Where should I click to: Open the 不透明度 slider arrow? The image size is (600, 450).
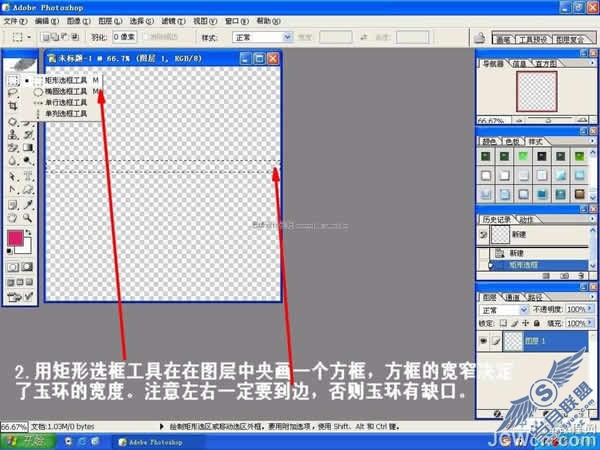pos(589,309)
